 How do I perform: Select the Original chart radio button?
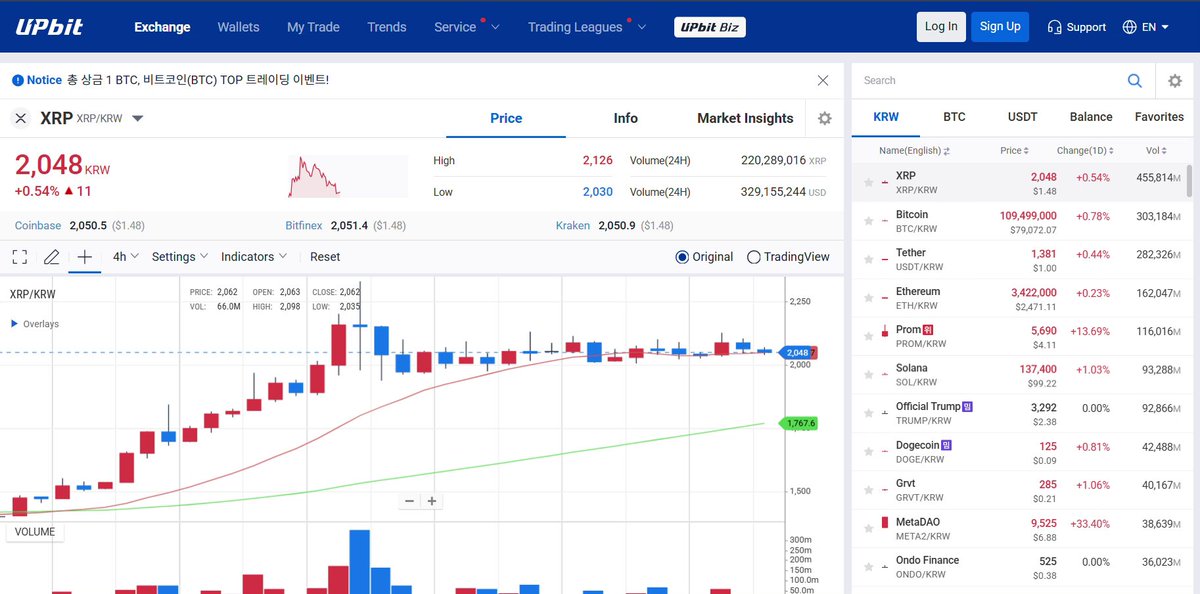[x=682, y=257]
